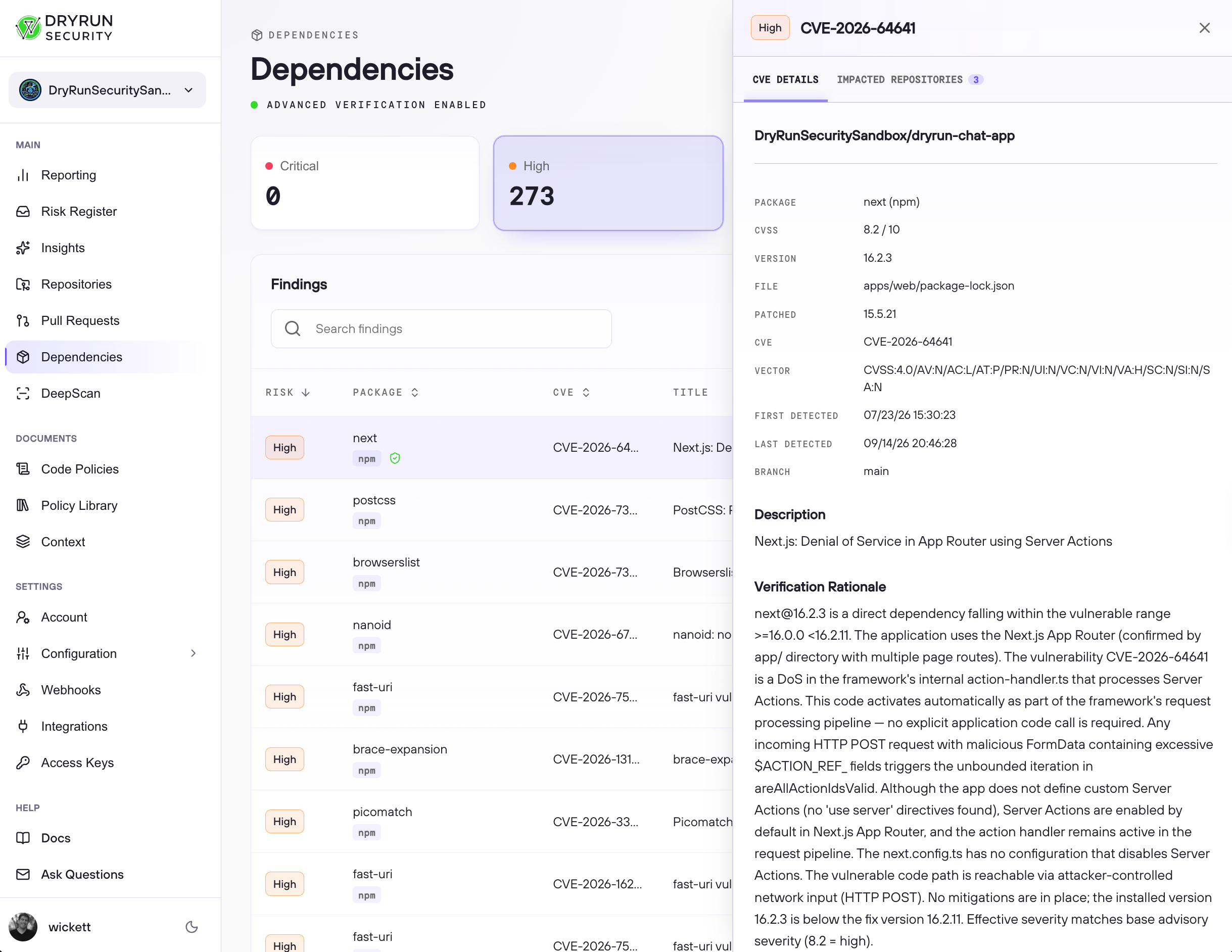The height and width of the screenshot is (952, 1232).
Task: Select the Dependencies sidebar item
Action: point(107,357)
